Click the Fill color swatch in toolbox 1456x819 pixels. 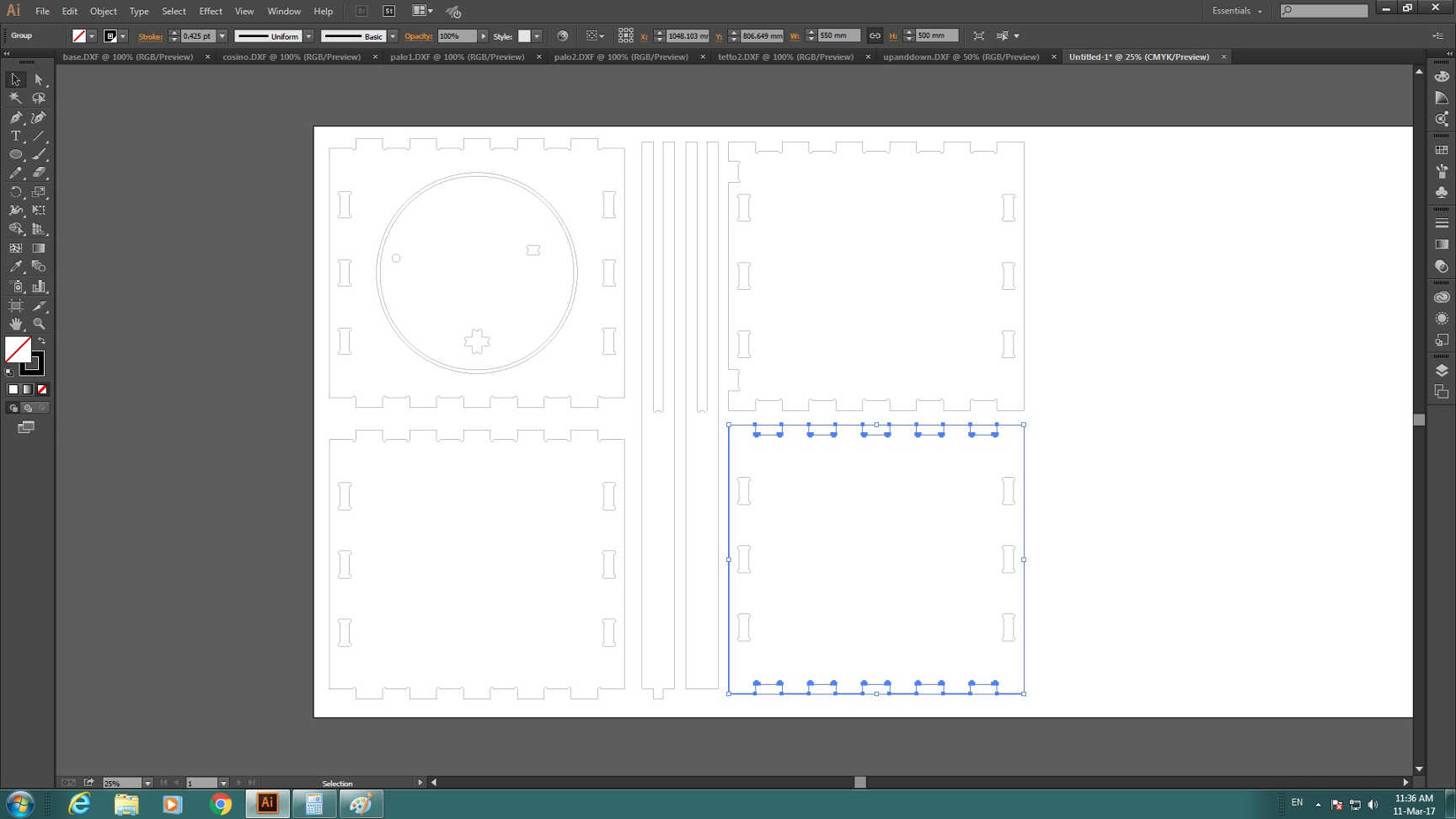(x=18, y=349)
